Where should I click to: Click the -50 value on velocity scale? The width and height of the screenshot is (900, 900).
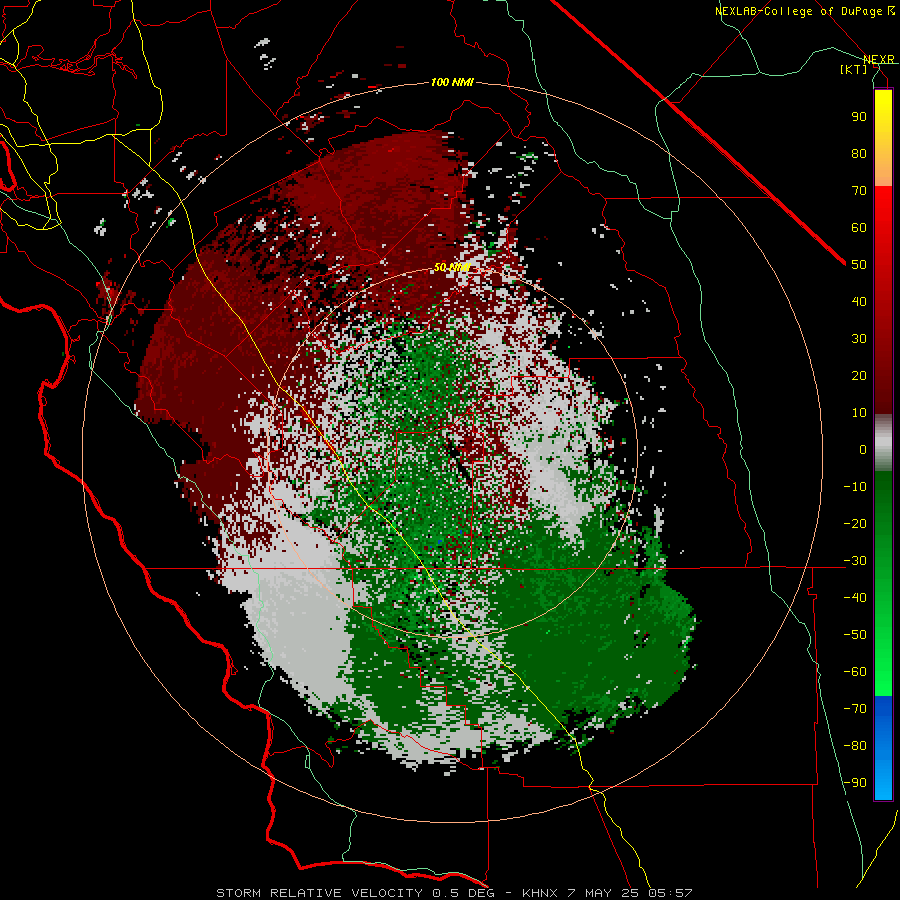tap(855, 635)
